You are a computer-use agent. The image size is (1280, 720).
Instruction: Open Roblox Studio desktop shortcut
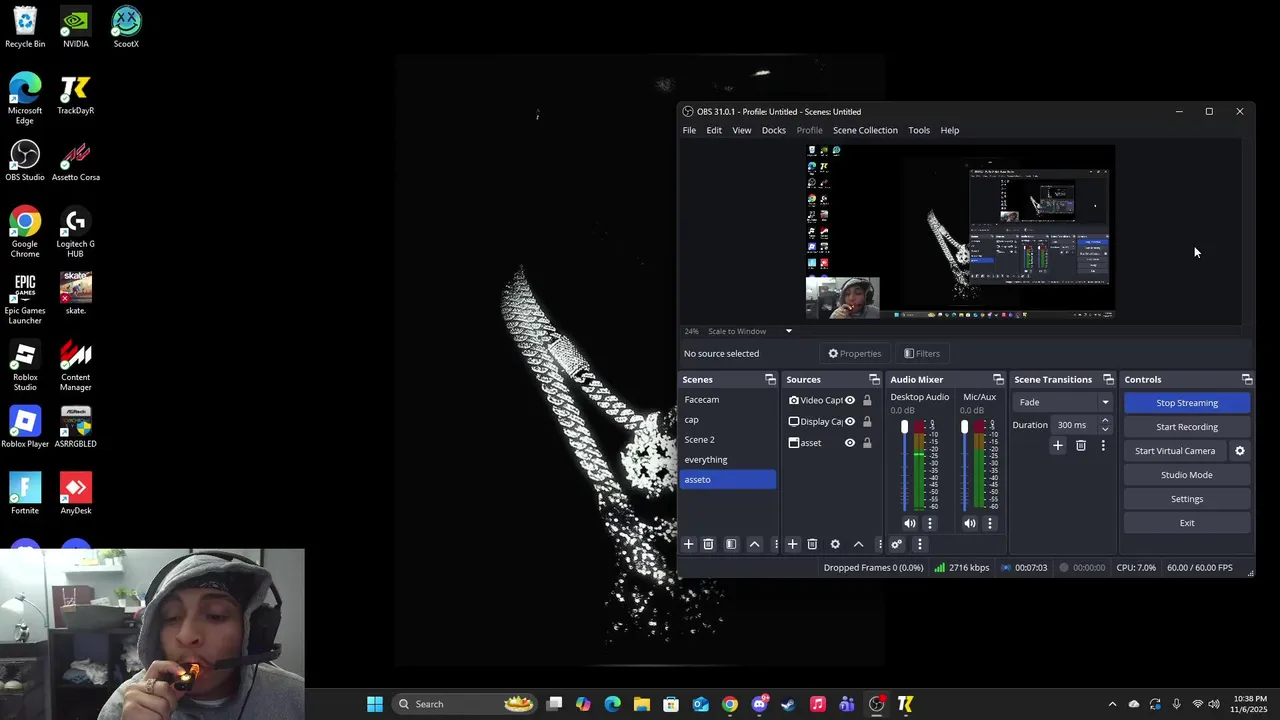(x=25, y=367)
